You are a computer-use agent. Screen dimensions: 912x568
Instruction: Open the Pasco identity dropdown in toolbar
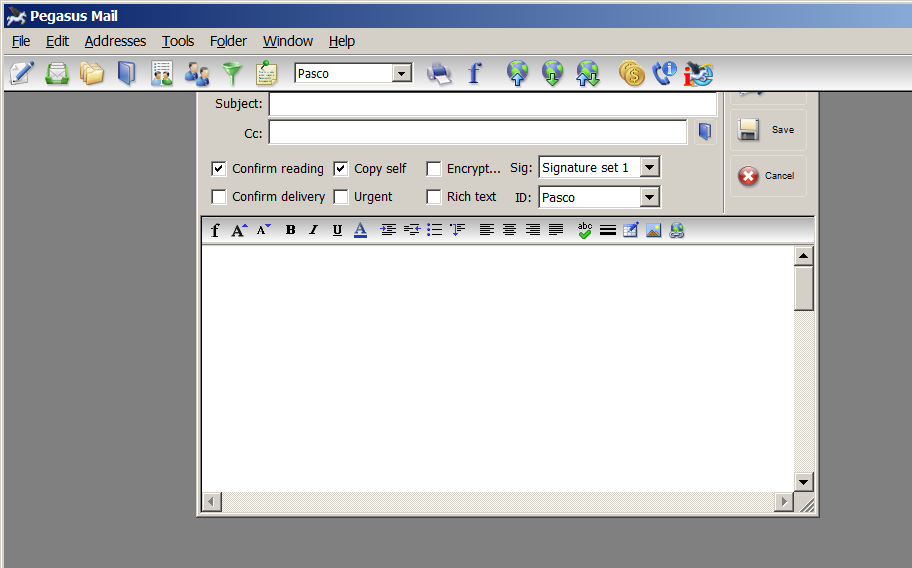(402, 73)
